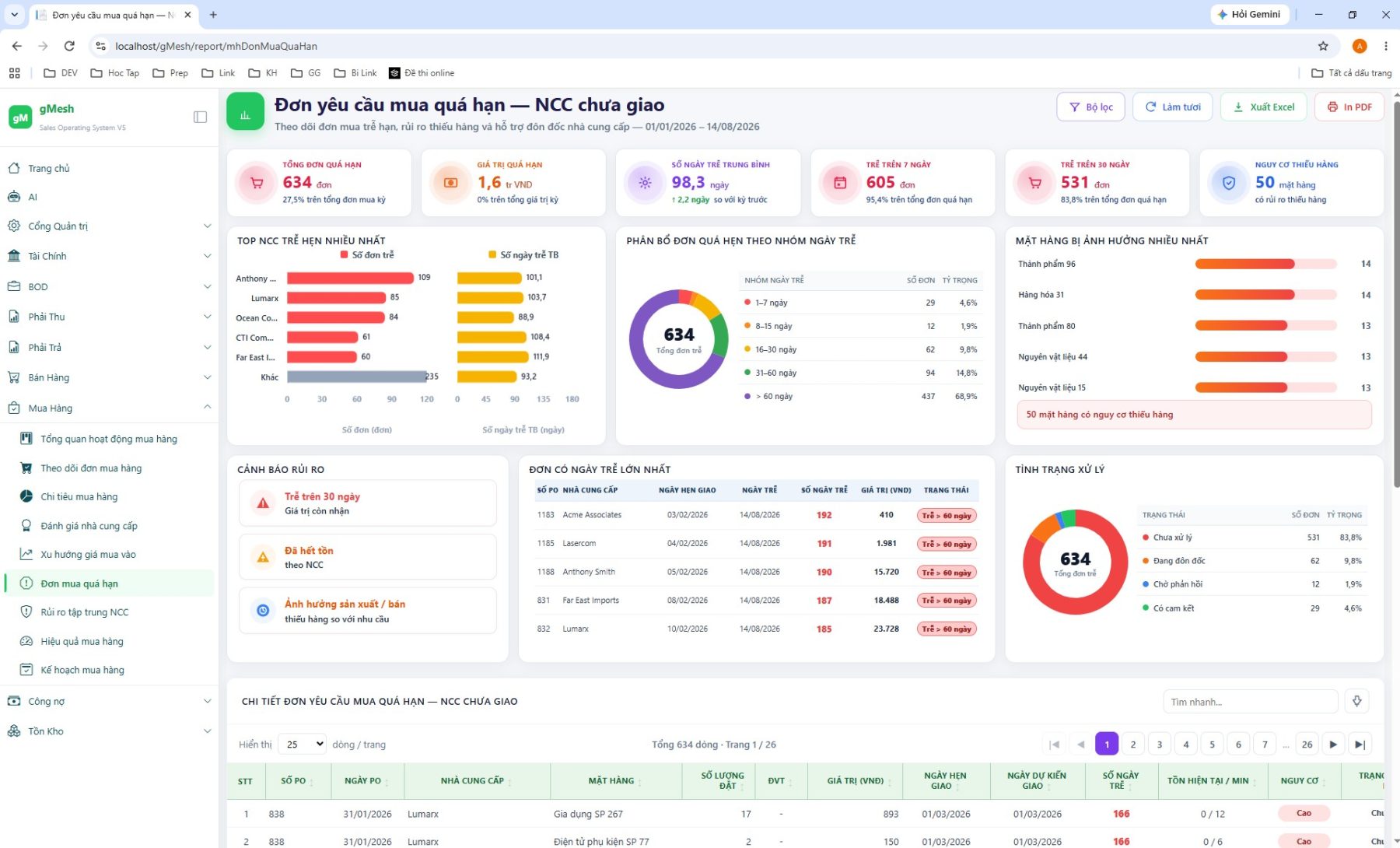Select the '> 60 ngày' legend row

tap(861, 396)
